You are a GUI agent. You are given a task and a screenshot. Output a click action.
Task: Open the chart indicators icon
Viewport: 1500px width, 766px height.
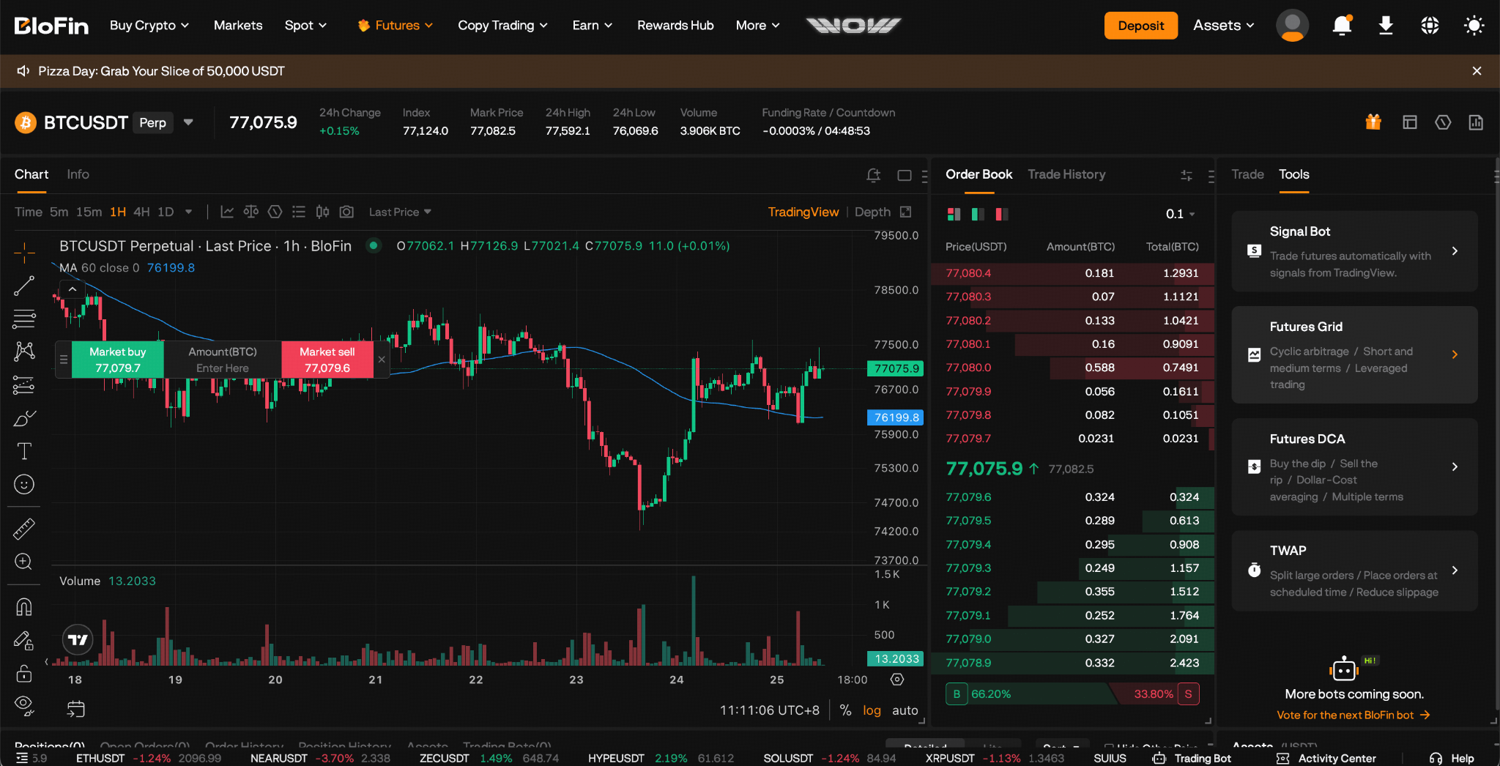pos(227,212)
